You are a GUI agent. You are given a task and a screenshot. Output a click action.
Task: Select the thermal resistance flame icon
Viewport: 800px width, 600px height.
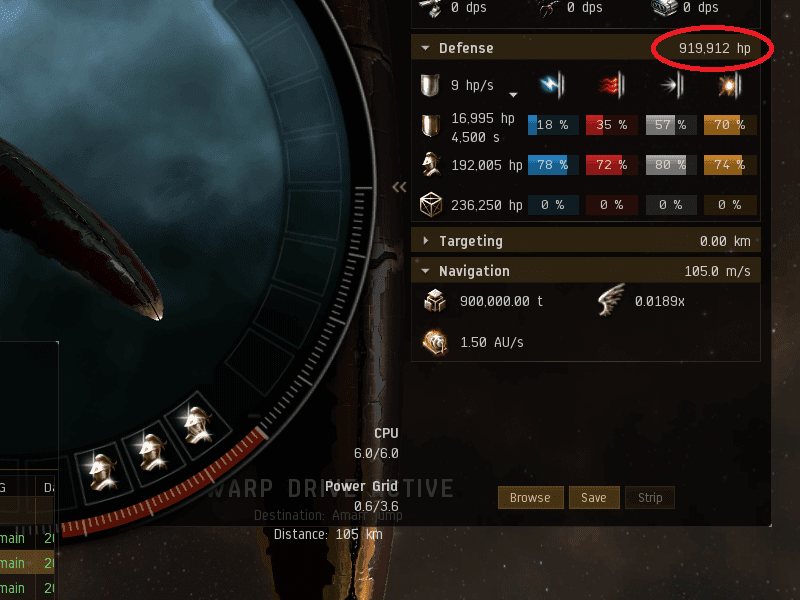611,85
